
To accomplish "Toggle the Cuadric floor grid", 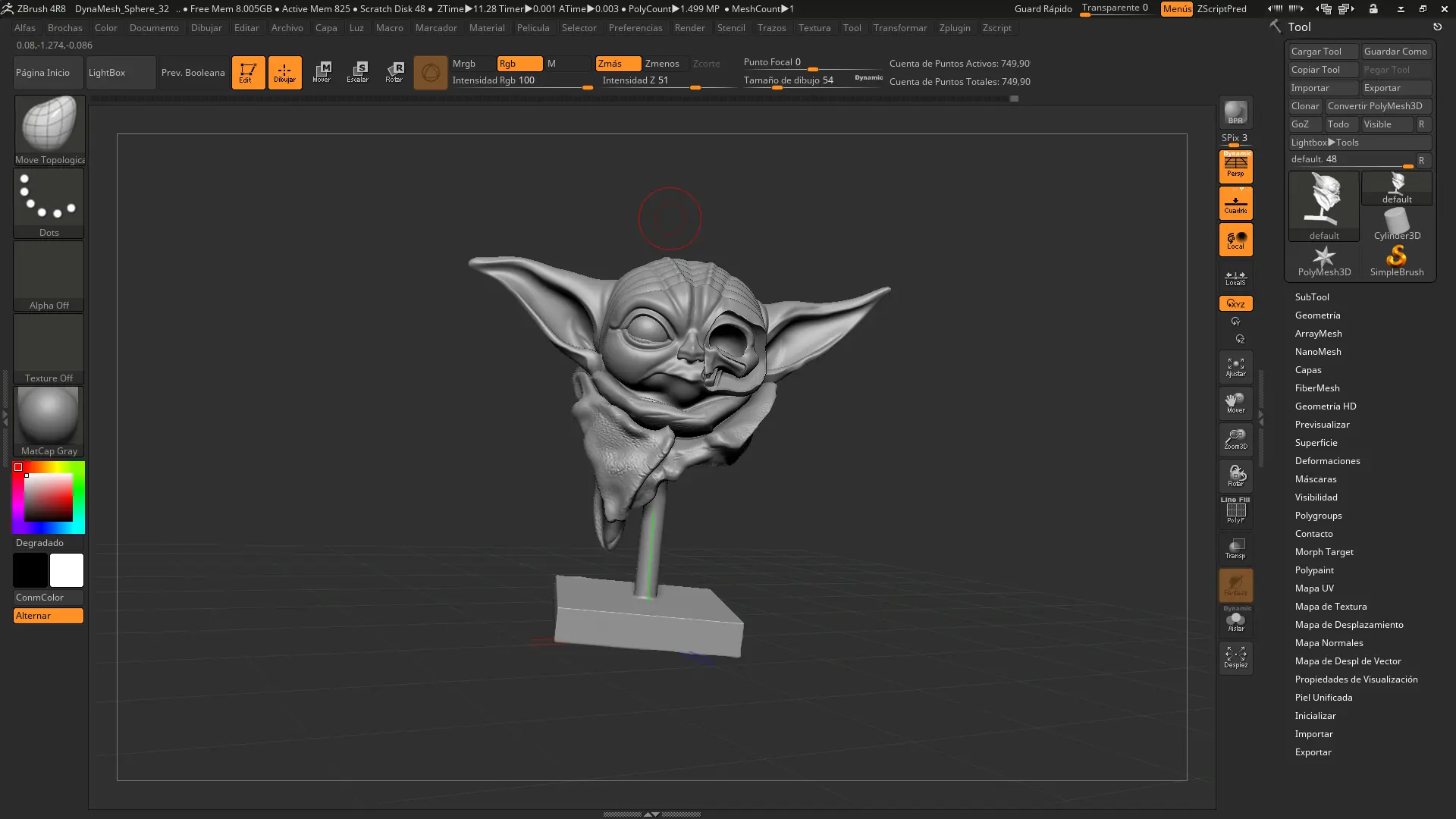I will [x=1235, y=203].
